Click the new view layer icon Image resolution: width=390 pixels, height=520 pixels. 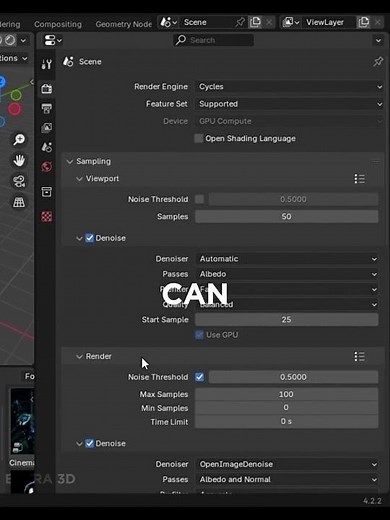363,22
